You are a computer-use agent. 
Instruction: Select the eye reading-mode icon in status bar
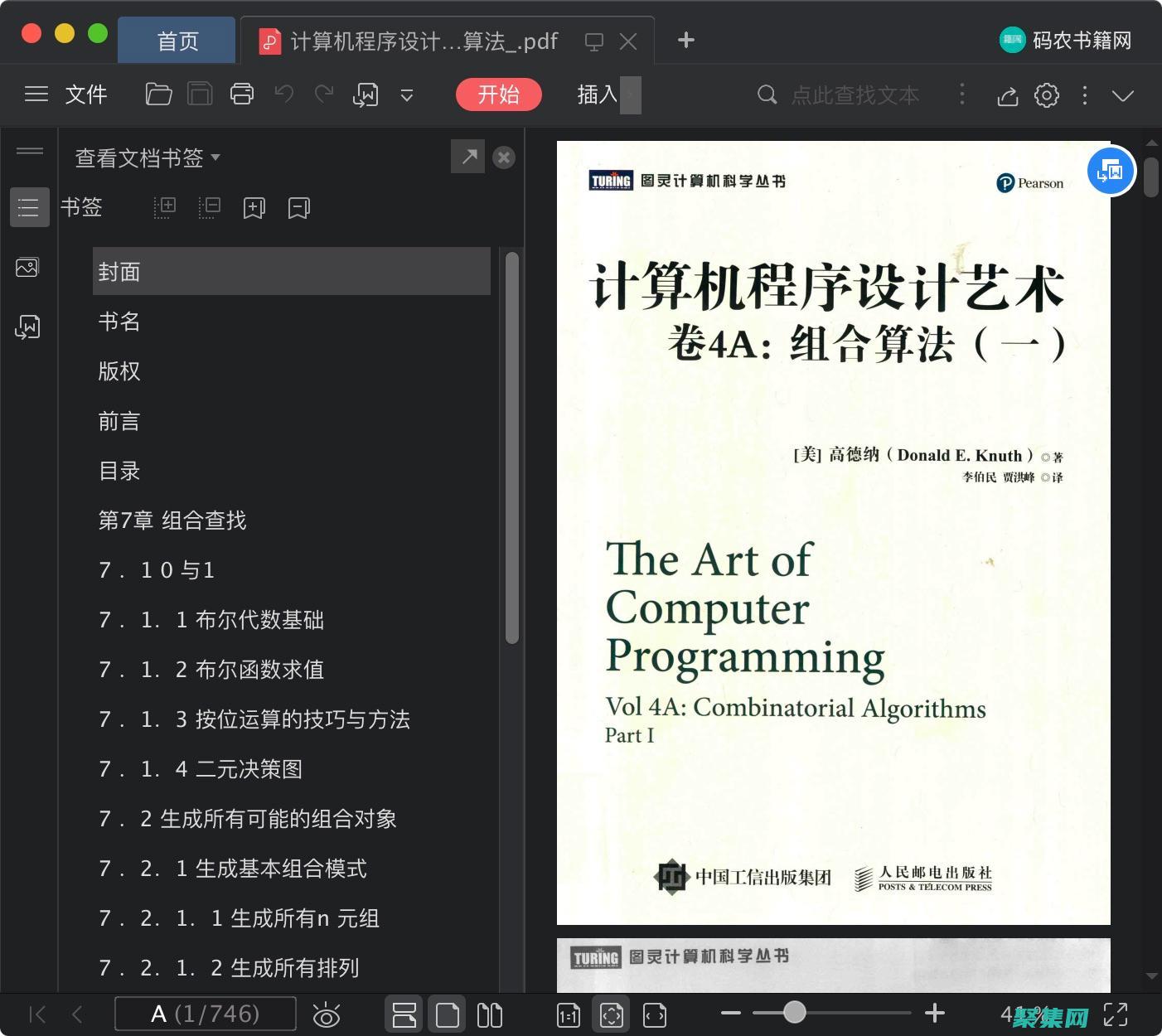(x=327, y=1014)
